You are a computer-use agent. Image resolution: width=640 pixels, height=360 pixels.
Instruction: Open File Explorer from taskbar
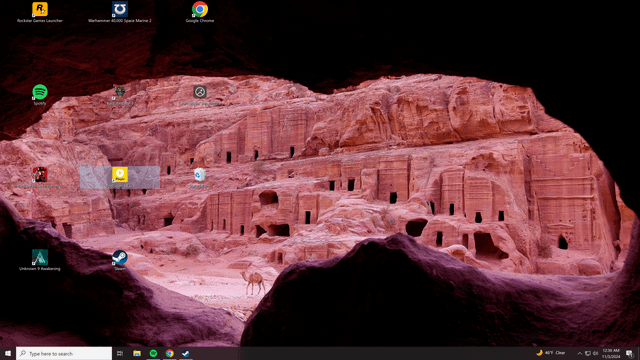[x=137, y=353]
